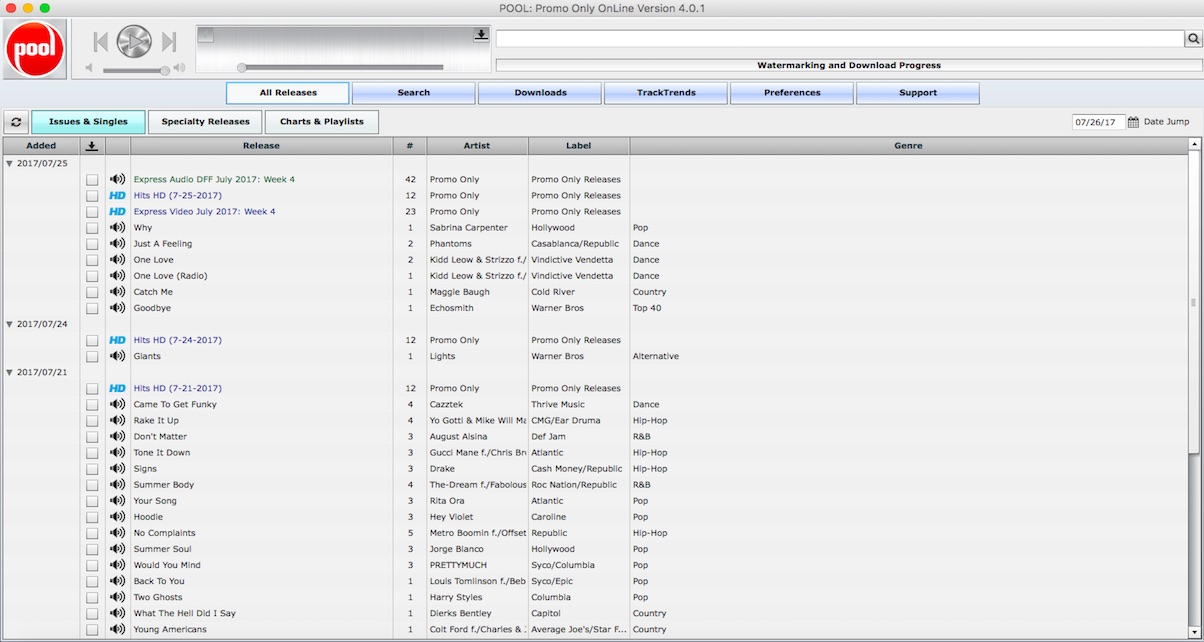Select the Back To You release
The image size is (1204, 642).
click(159, 581)
